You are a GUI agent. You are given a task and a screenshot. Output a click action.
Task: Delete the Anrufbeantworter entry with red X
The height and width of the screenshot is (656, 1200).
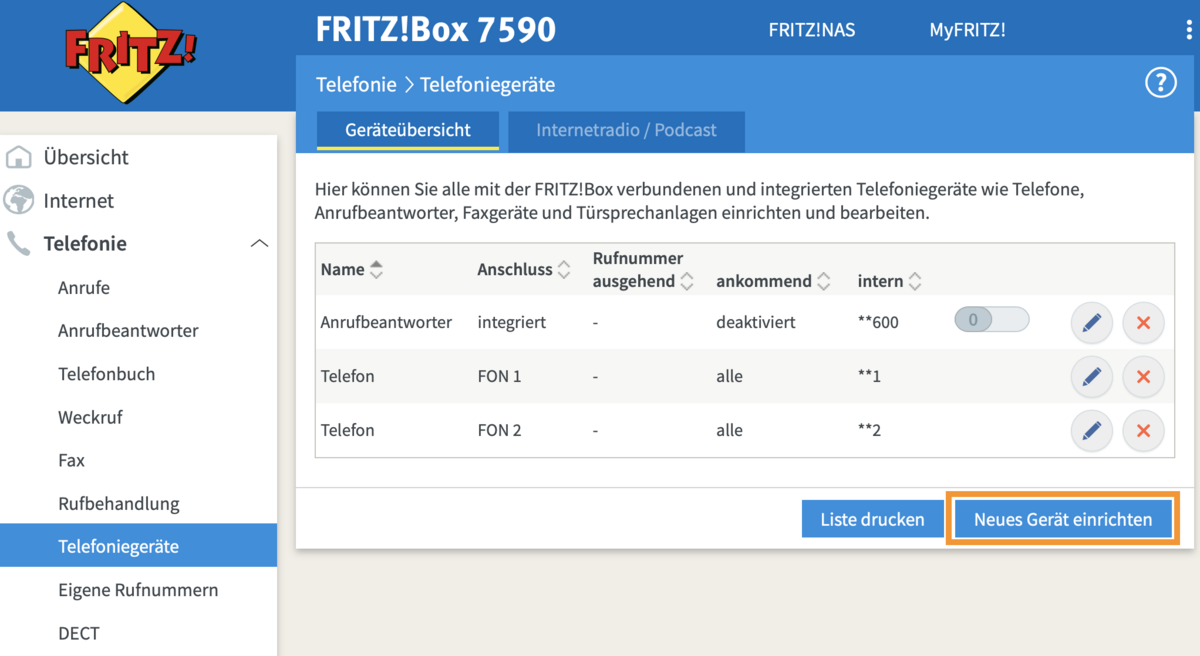point(1143,323)
